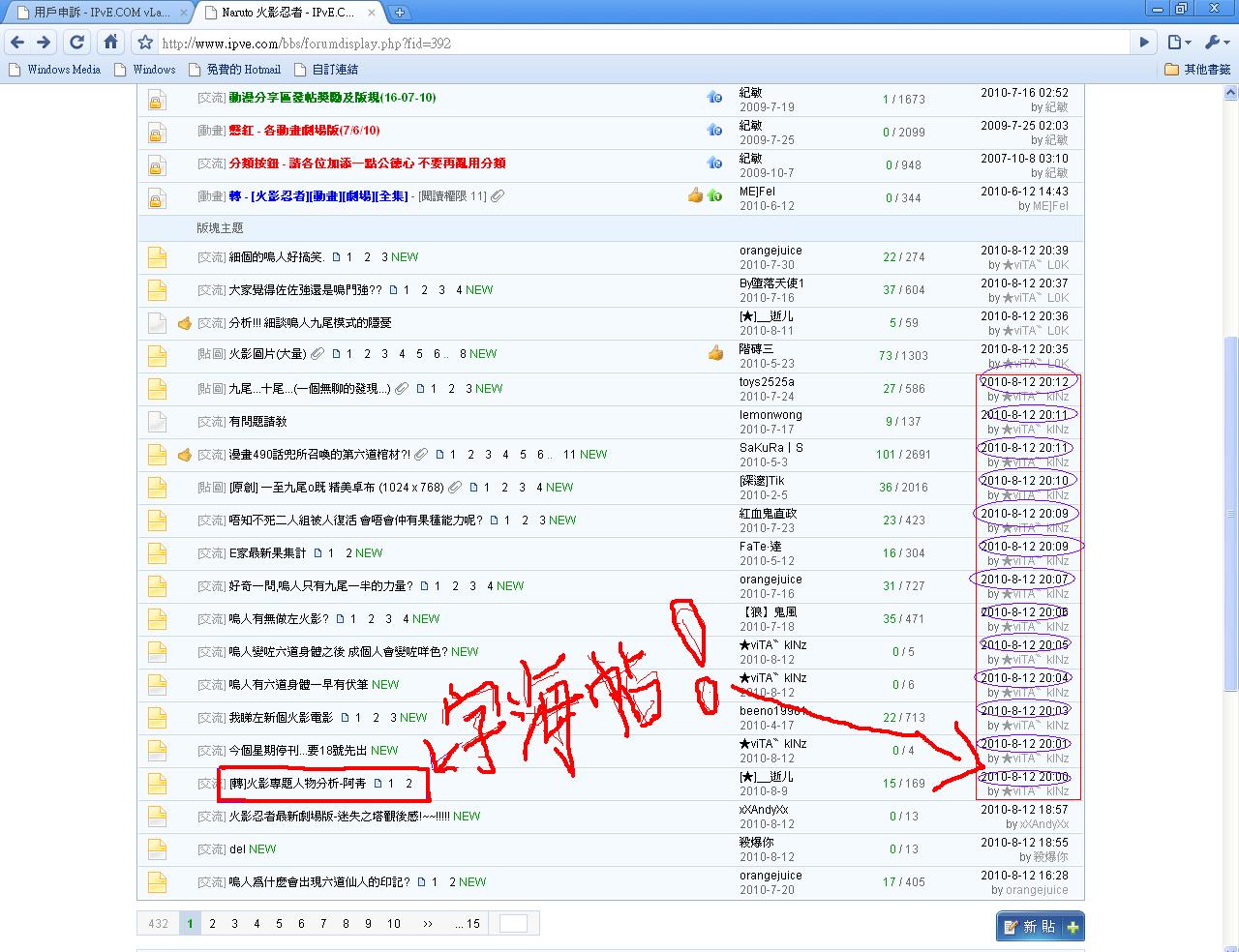Click folder icon of 鳴人有無做左火影 thread
Screen dimensions: 1239x952
157,619
